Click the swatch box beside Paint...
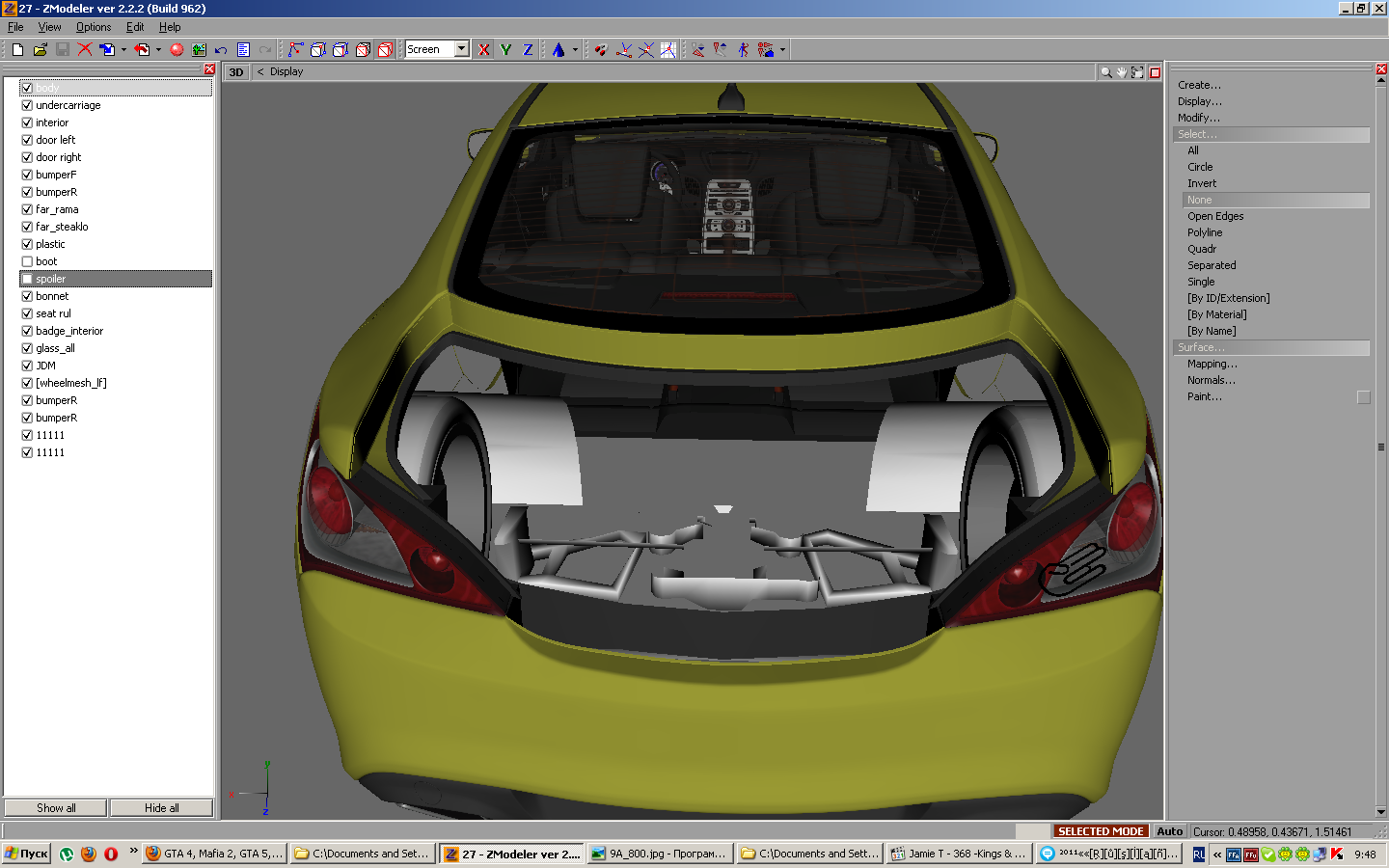Image resolution: width=1389 pixels, height=868 pixels. click(1363, 397)
